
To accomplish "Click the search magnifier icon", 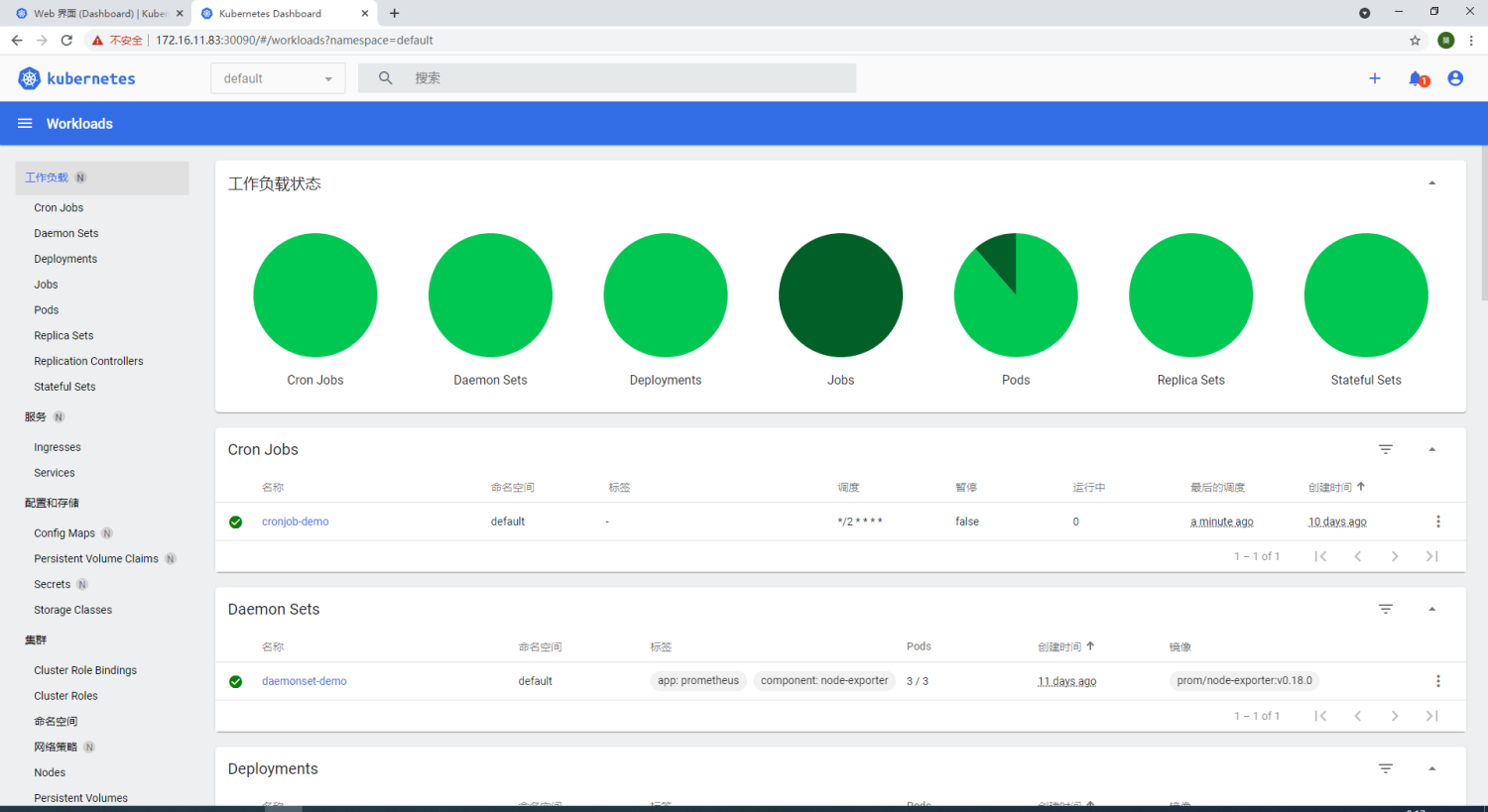I will point(386,77).
